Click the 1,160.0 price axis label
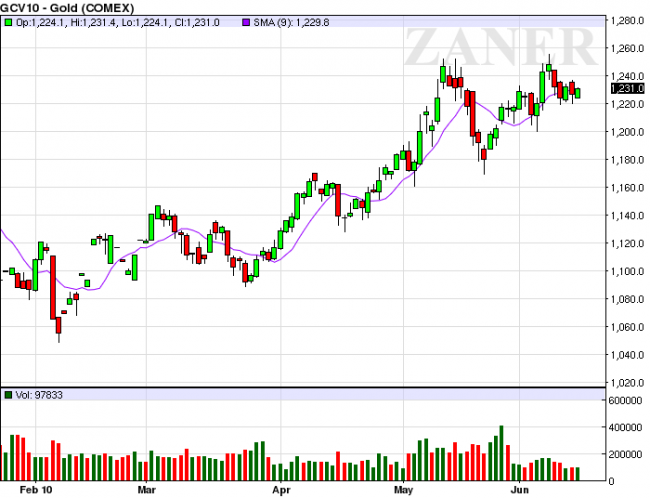Image resolution: width=650 pixels, height=498 pixels. [x=627, y=187]
